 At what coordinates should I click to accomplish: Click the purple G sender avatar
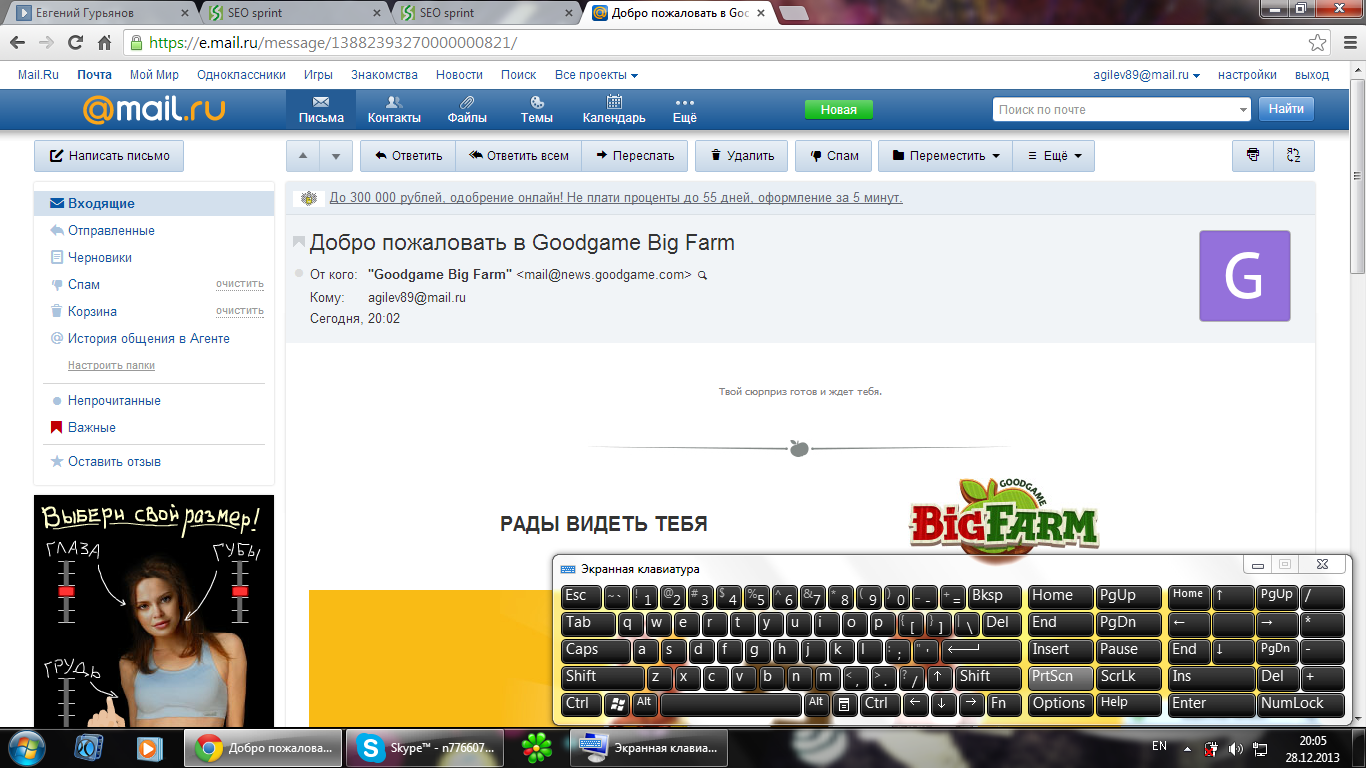pyautogui.click(x=1245, y=276)
